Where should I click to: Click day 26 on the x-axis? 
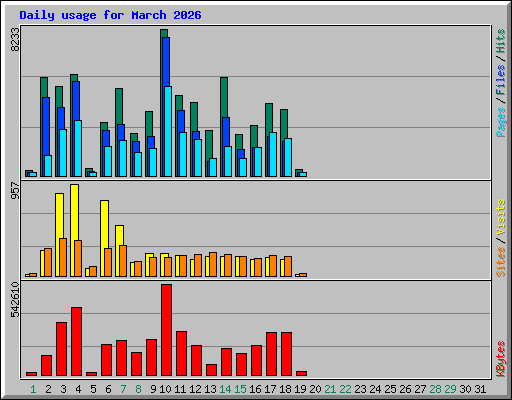point(405,389)
